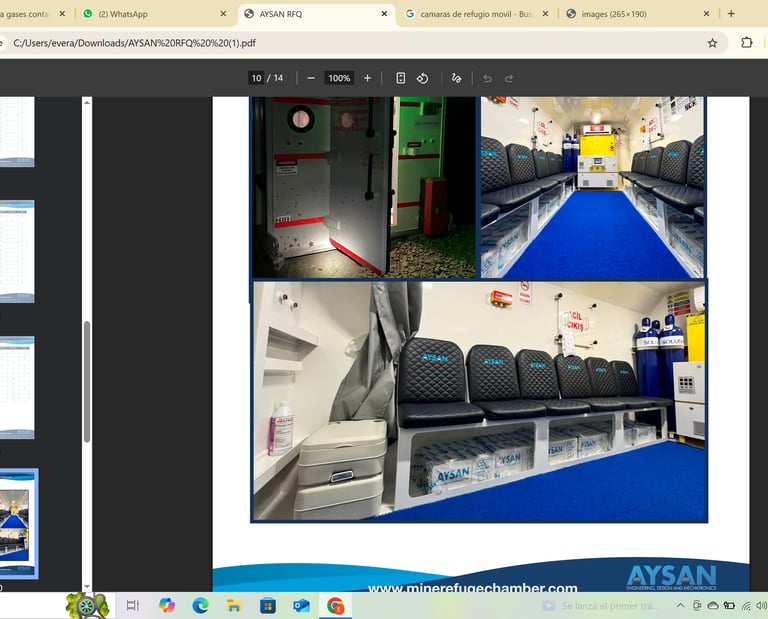Click the undo arrow in PDF toolbar
The width and height of the screenshot is (768, 619).
tap(487, 78)
